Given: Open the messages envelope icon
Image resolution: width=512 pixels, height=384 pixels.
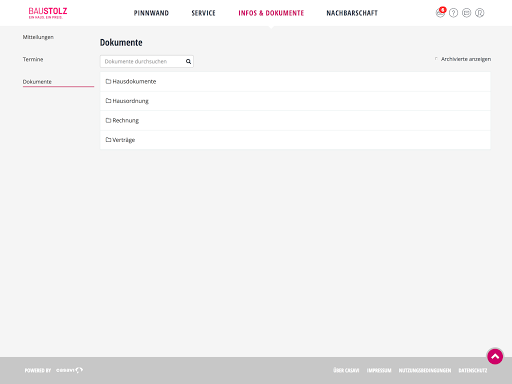Looking at the screenshot, I should 466,13.
